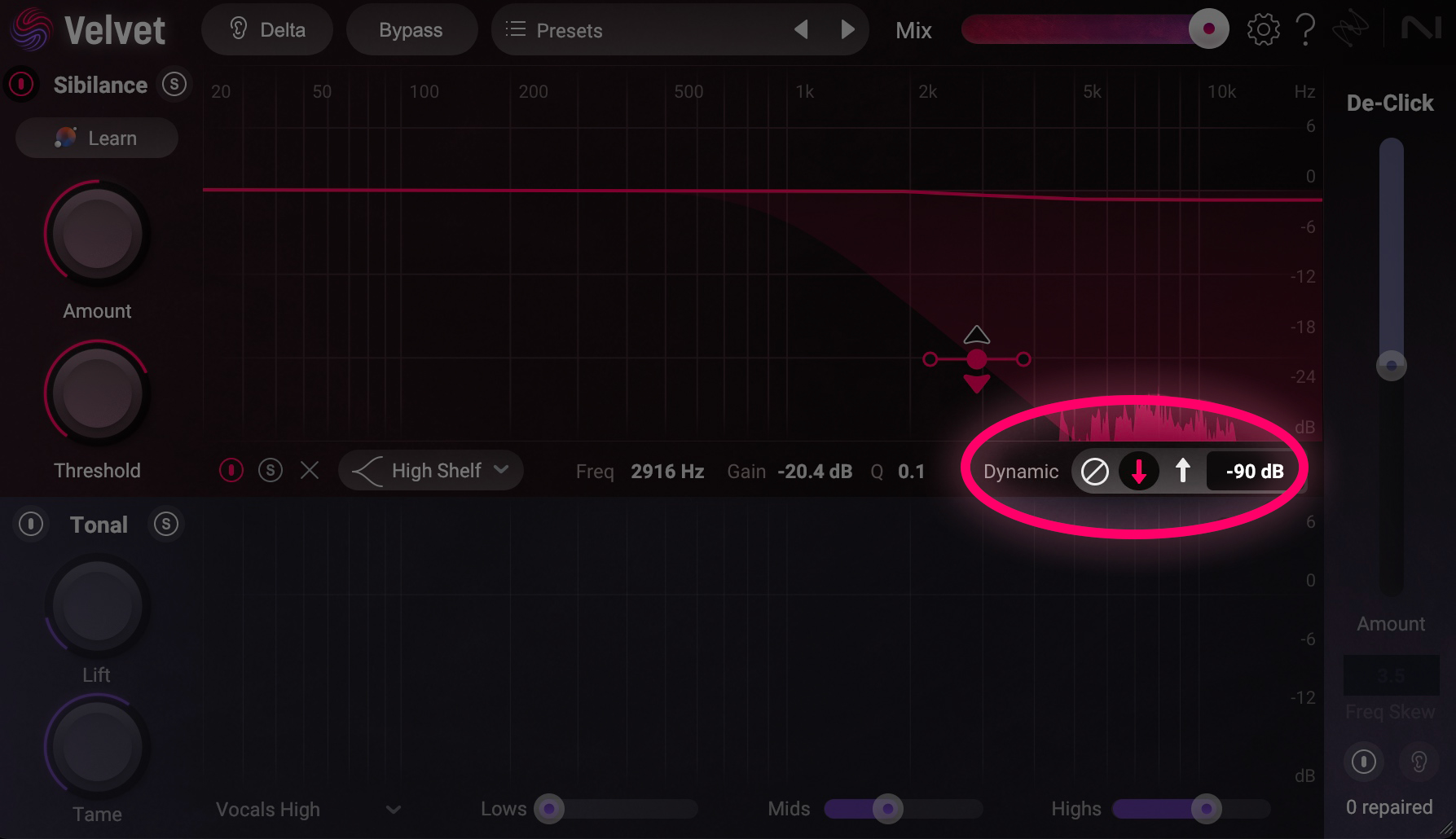Click the Learn button
The width and height of the screenshot is (1456, 839).
point(97,138)
